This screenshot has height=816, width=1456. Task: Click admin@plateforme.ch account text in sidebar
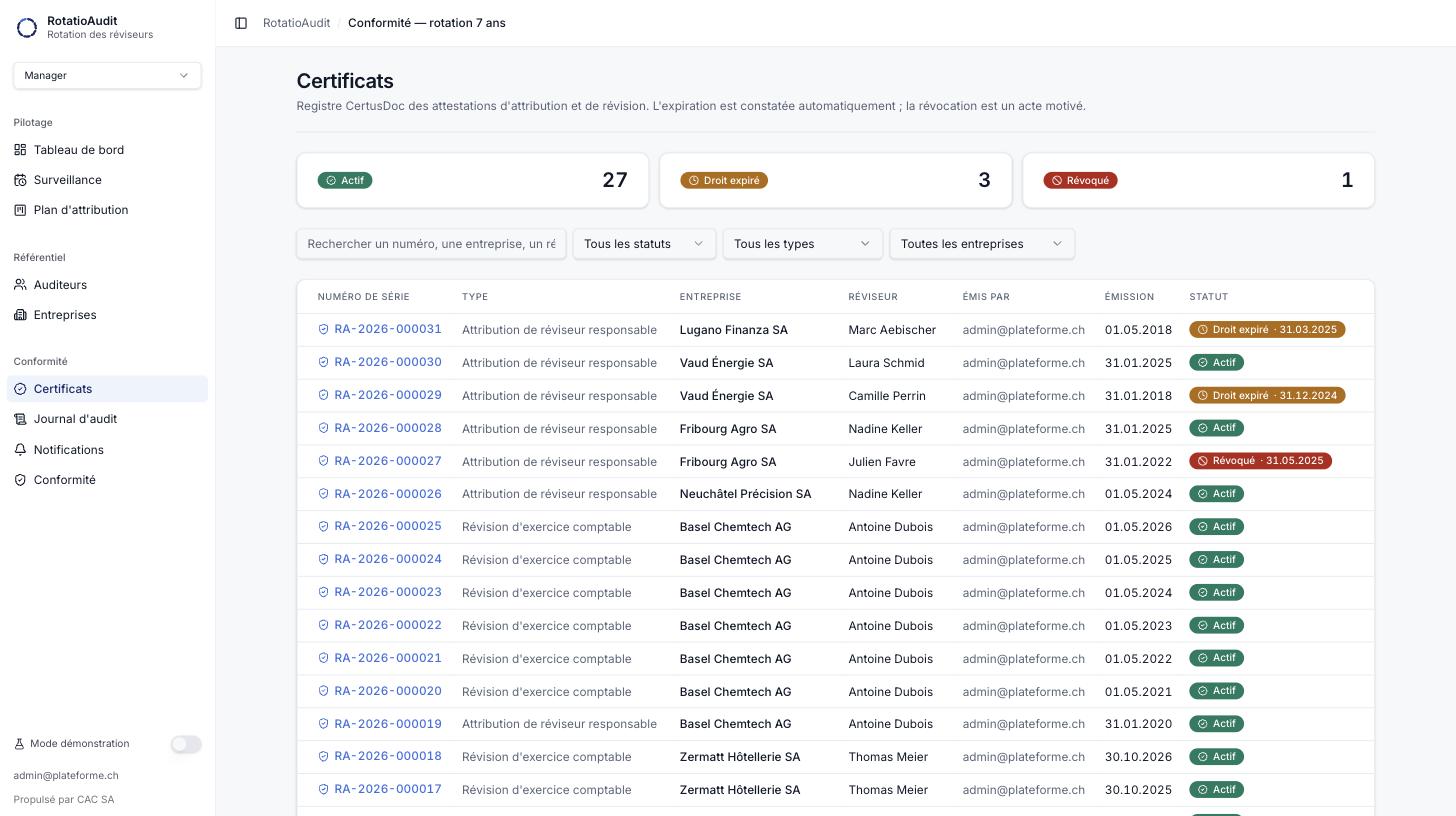66,776
